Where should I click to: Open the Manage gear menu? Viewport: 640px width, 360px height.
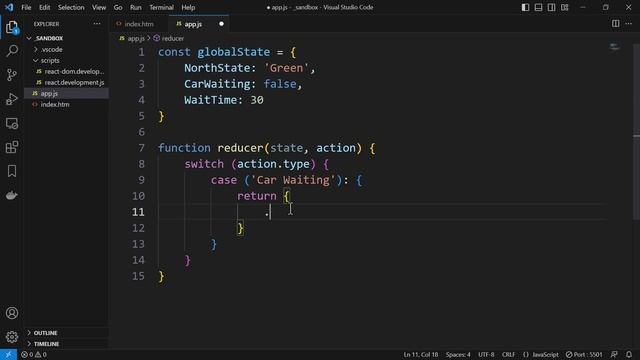pos(12,337)
